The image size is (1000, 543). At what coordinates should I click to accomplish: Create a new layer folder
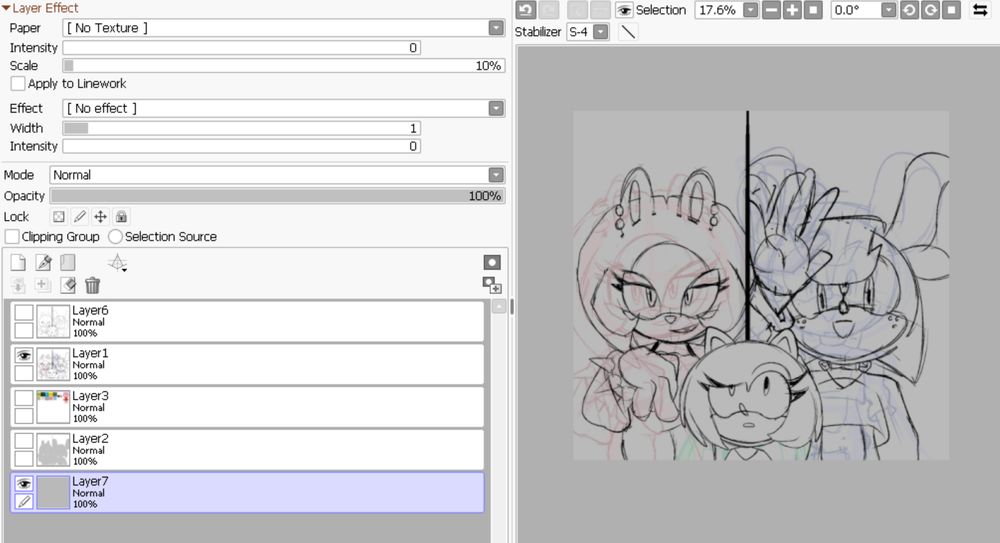68,262
